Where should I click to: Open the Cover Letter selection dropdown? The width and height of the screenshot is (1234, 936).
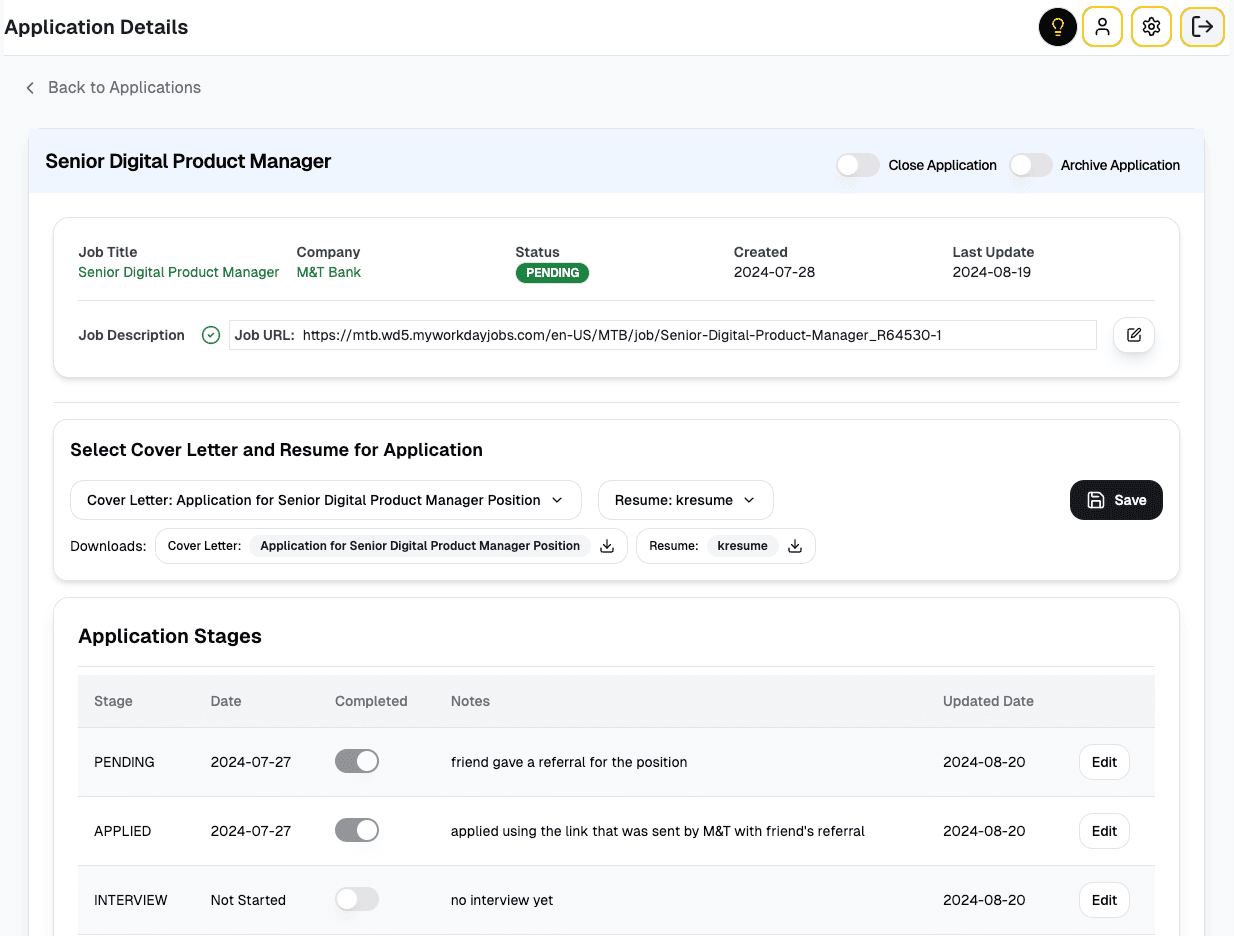(x=325, y=500)
